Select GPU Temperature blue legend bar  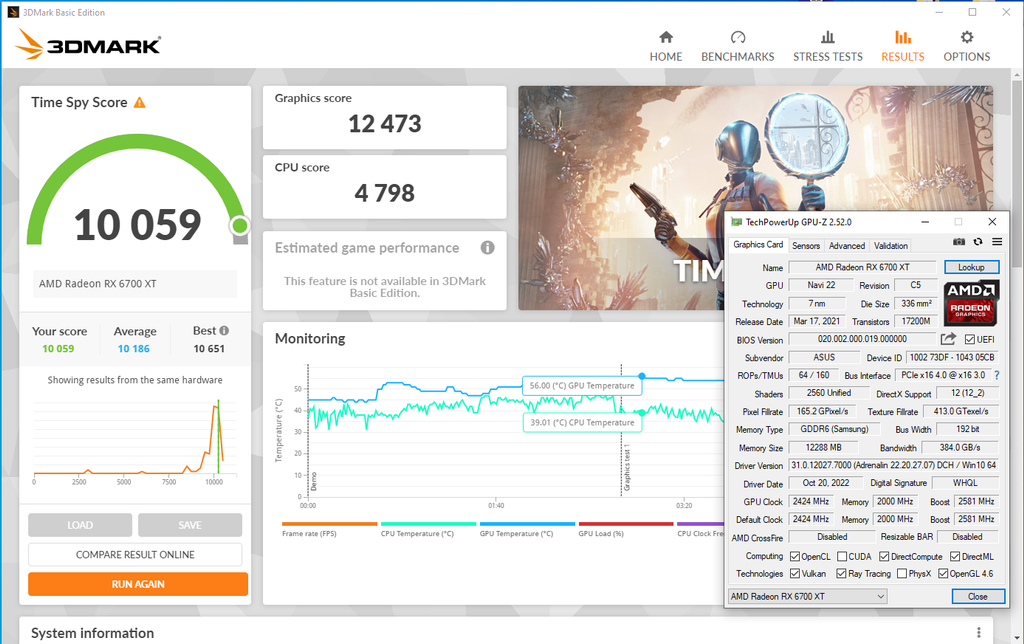527,524
